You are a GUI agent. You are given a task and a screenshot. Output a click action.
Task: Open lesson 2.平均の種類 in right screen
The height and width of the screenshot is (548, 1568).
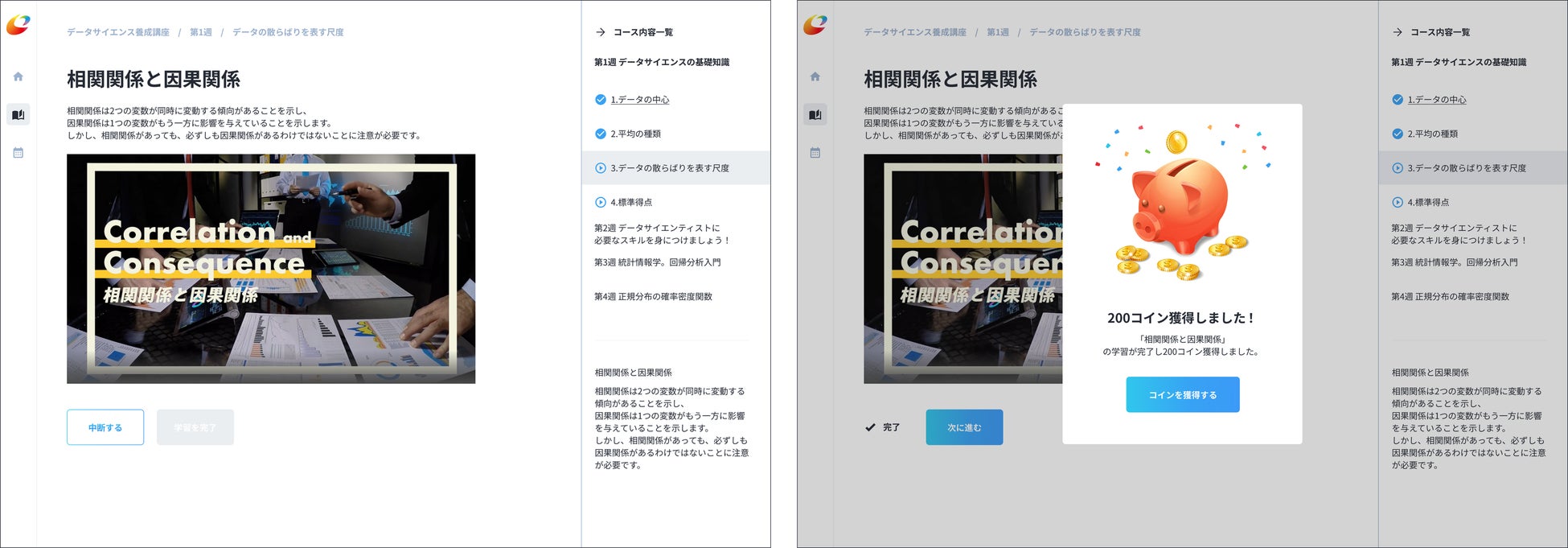1432,134
